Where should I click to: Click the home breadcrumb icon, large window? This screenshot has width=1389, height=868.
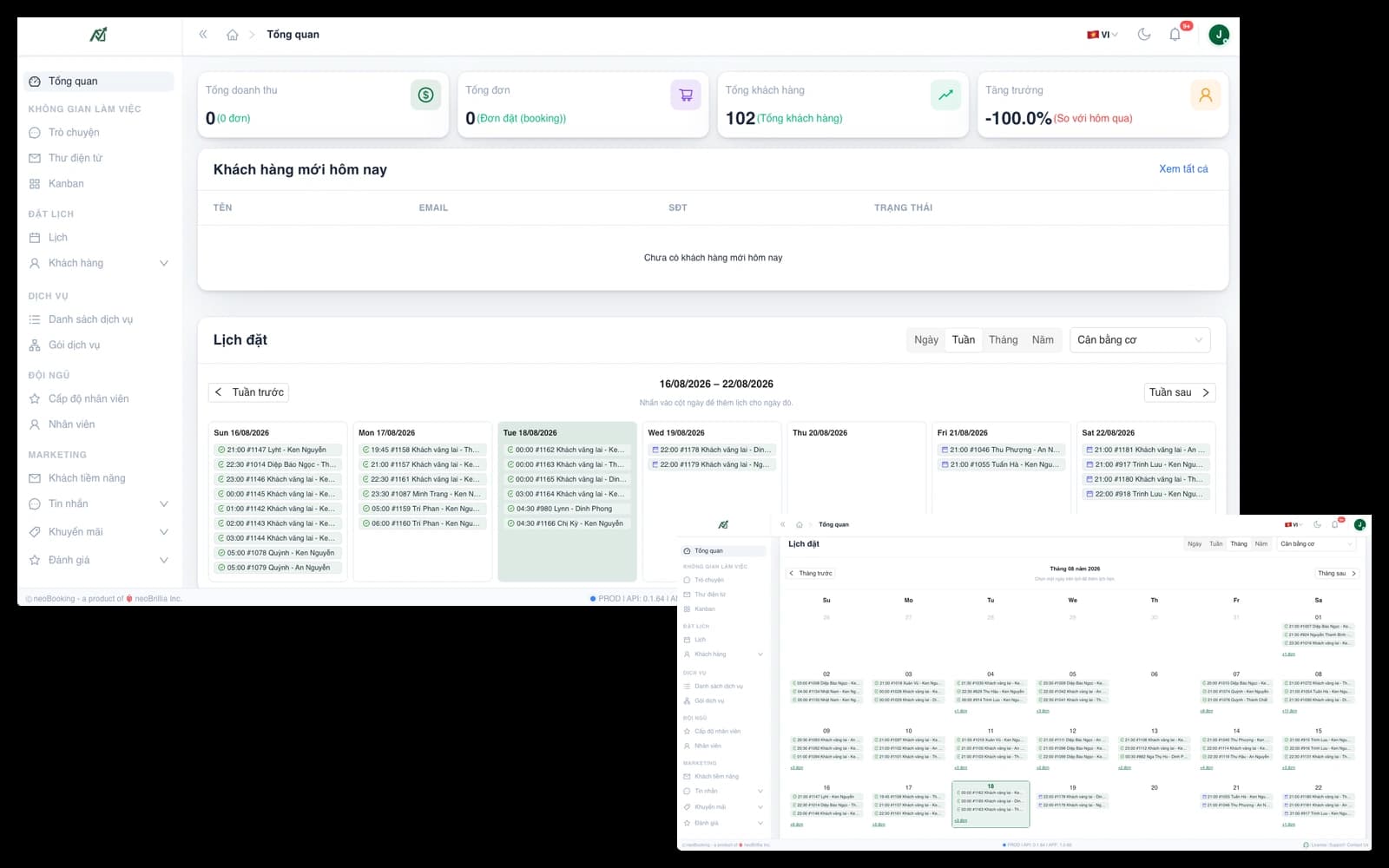coord(232,35)
